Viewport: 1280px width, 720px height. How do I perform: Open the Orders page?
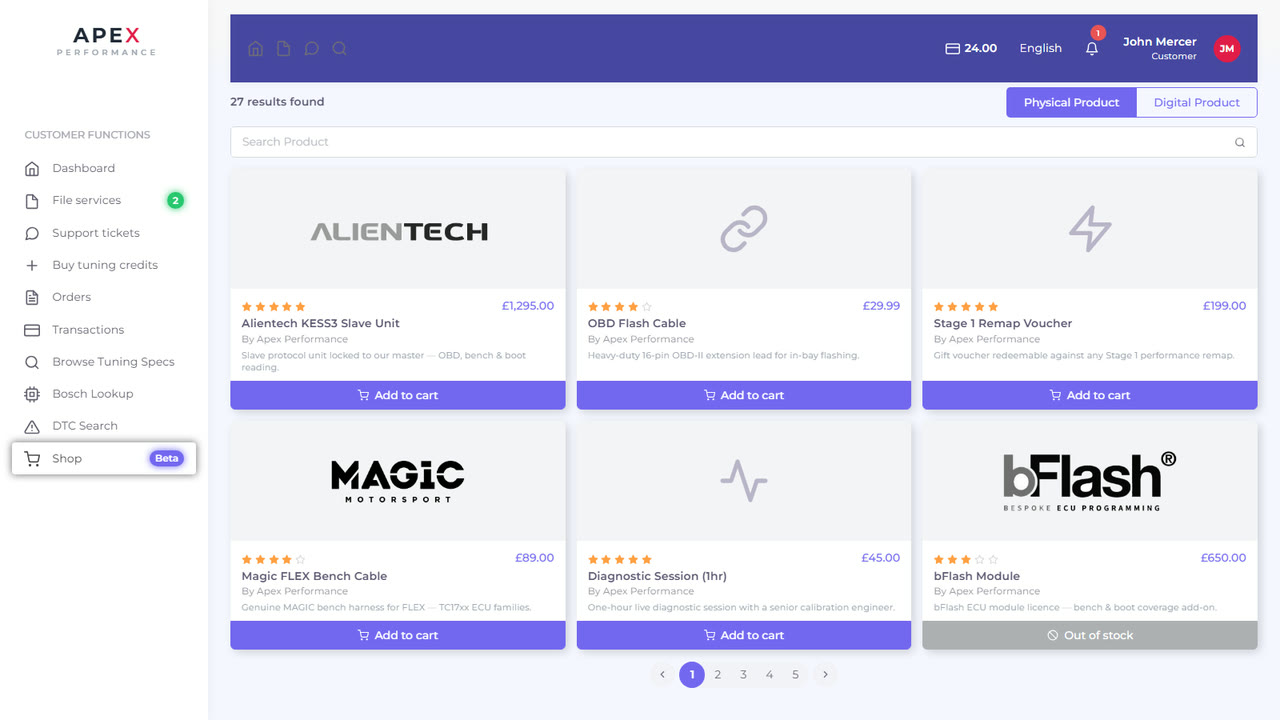click(104, 297)
